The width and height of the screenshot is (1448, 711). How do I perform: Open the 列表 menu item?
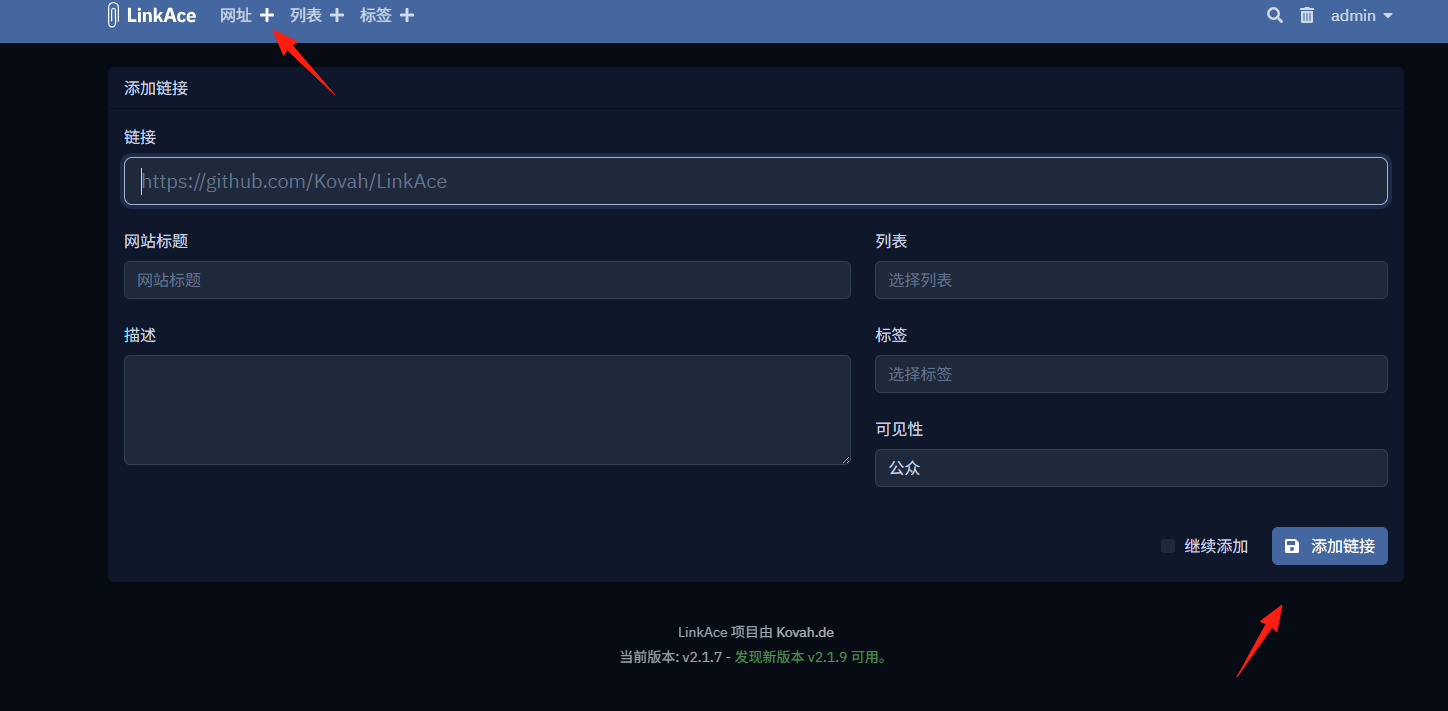point(306,15)
